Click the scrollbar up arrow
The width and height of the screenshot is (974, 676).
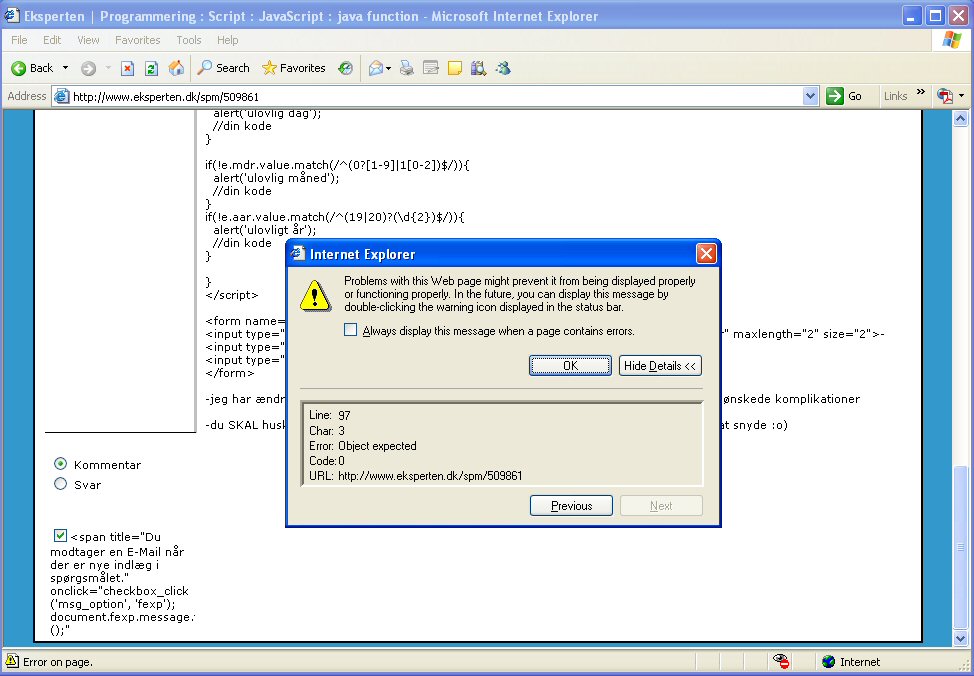960,118
